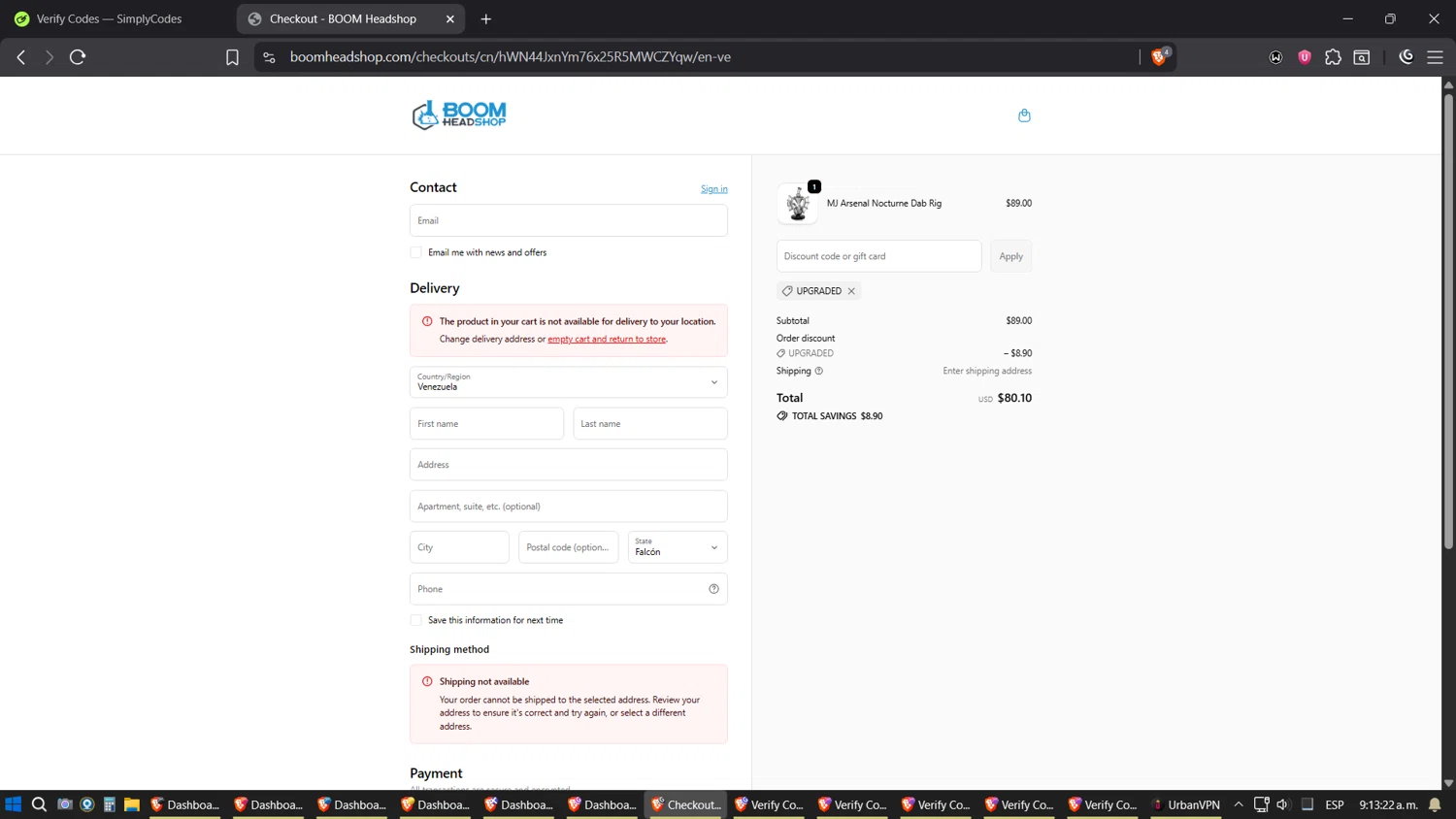Click the Email input field
Image resolution: width=1456 pixels, height=819 pixels.
(x=569, y=220)
